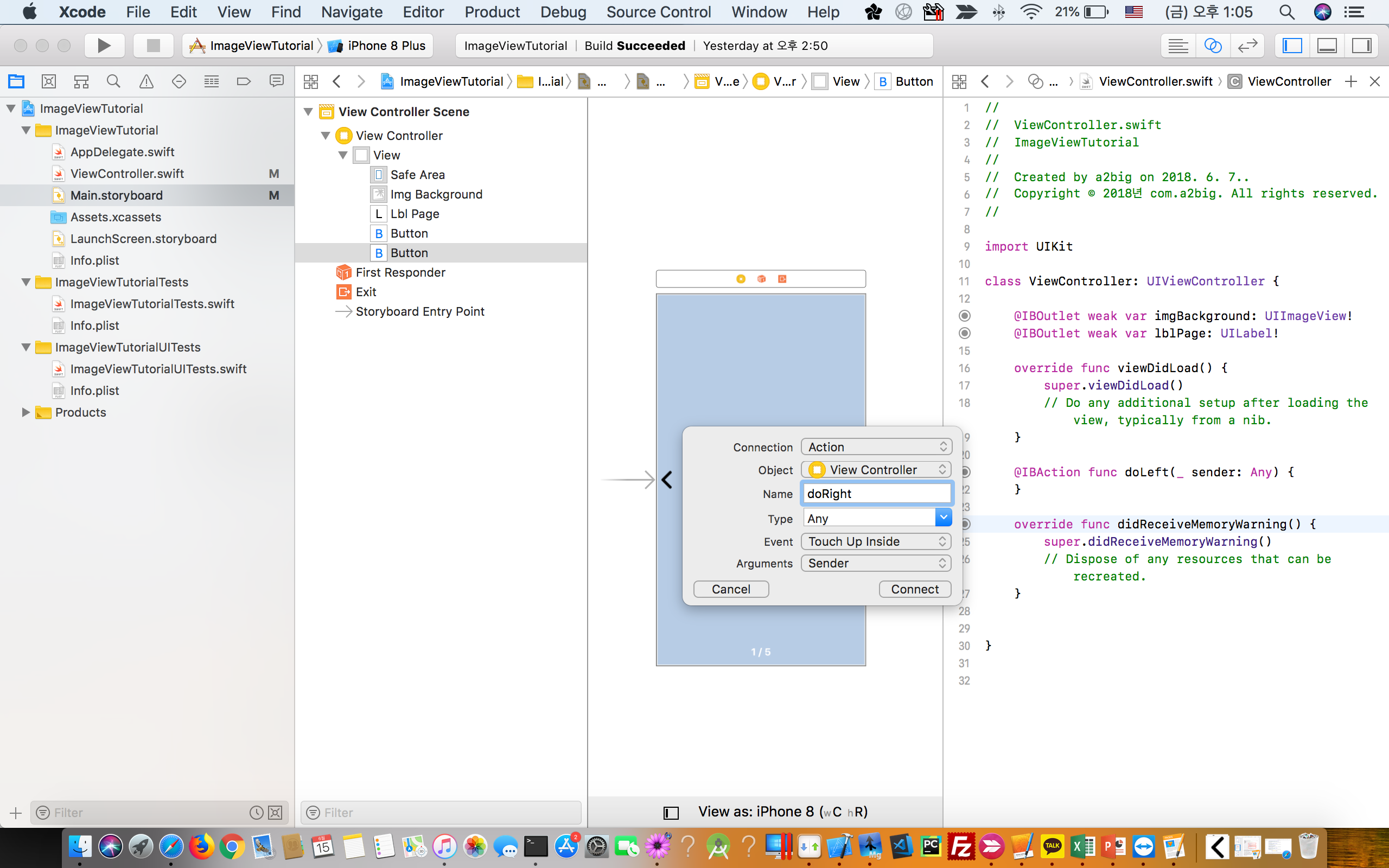
Task: Open the Editor menu
Action: click(423, 11)
